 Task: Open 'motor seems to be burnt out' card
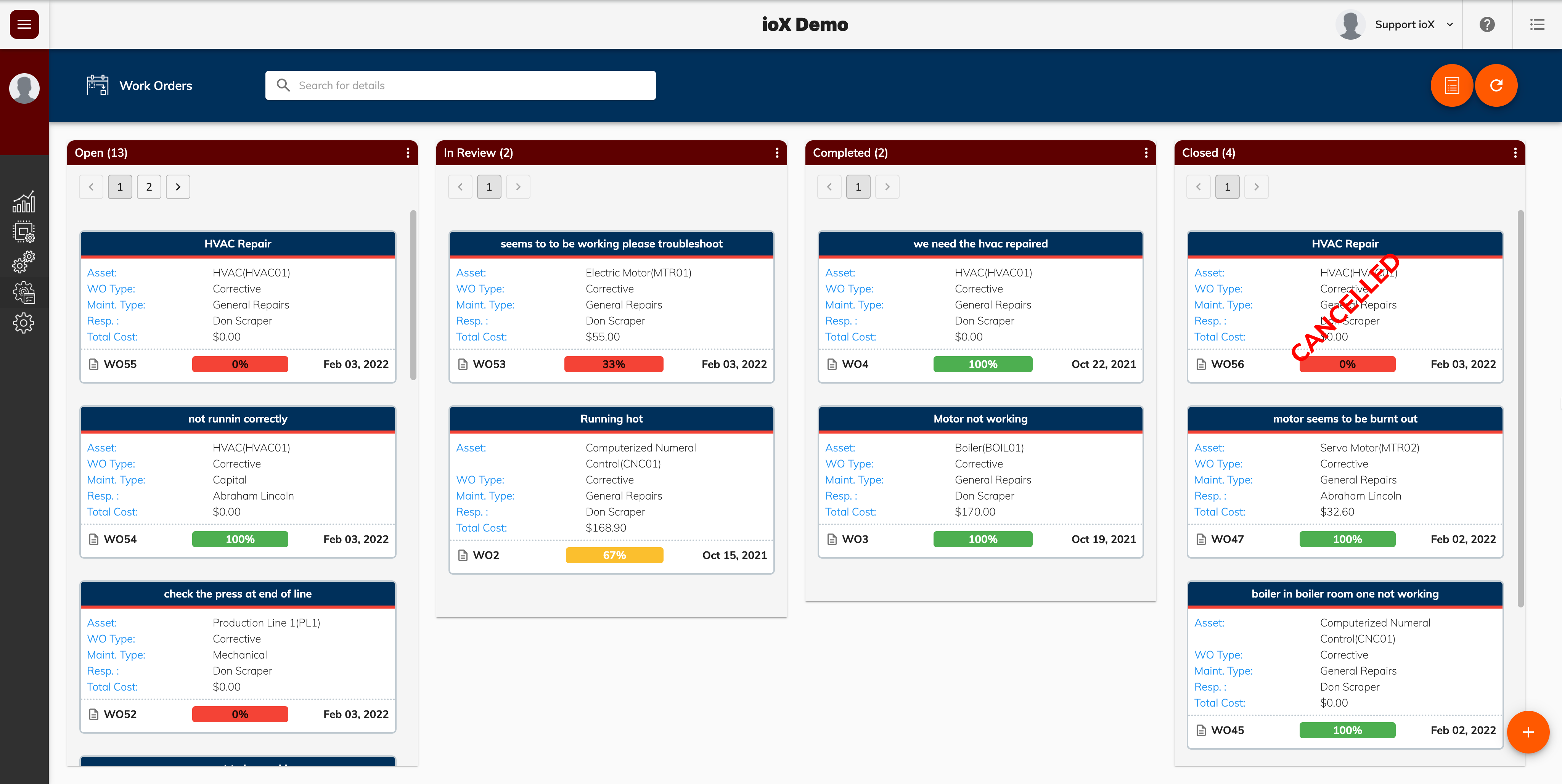(1345, 419)
